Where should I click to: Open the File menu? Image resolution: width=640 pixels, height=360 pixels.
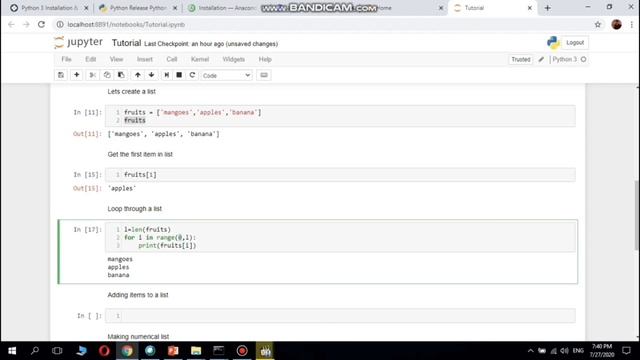(x=66, y=59)
